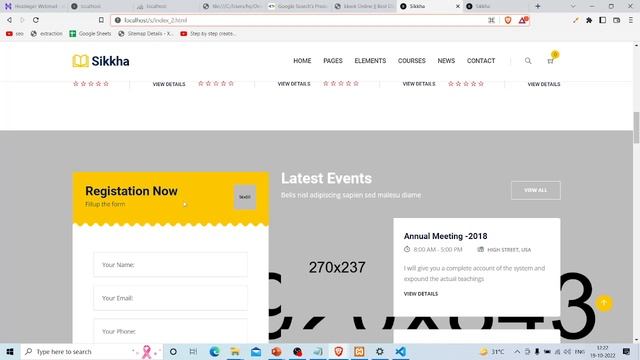Show hidden system tray icons chevron

[x=517, y=351]
